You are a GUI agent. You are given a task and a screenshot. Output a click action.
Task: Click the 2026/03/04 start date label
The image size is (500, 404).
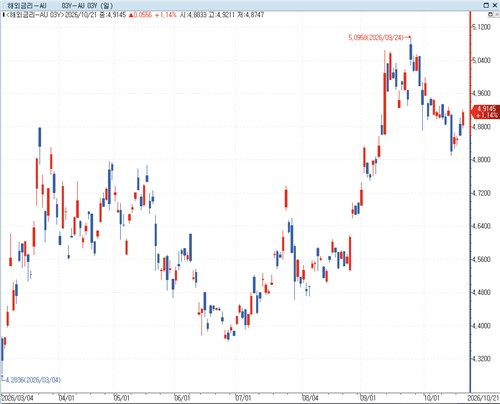[17, 398]
